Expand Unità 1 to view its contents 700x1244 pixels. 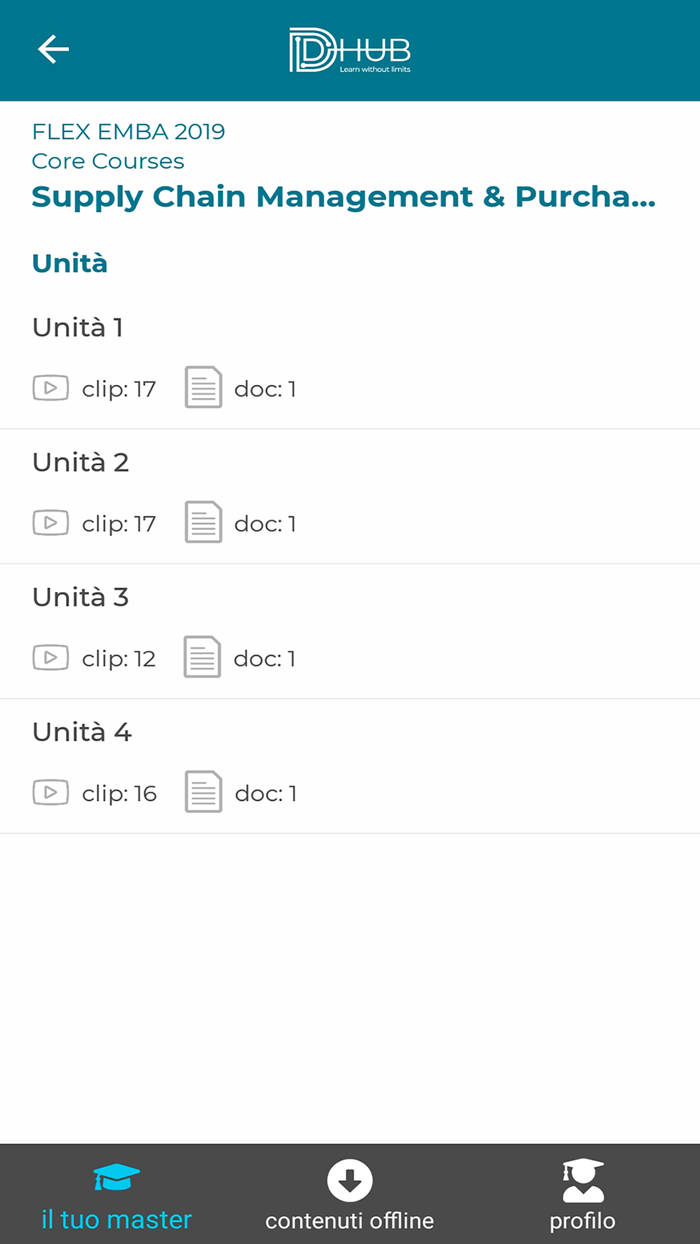(x=77, y=327)
